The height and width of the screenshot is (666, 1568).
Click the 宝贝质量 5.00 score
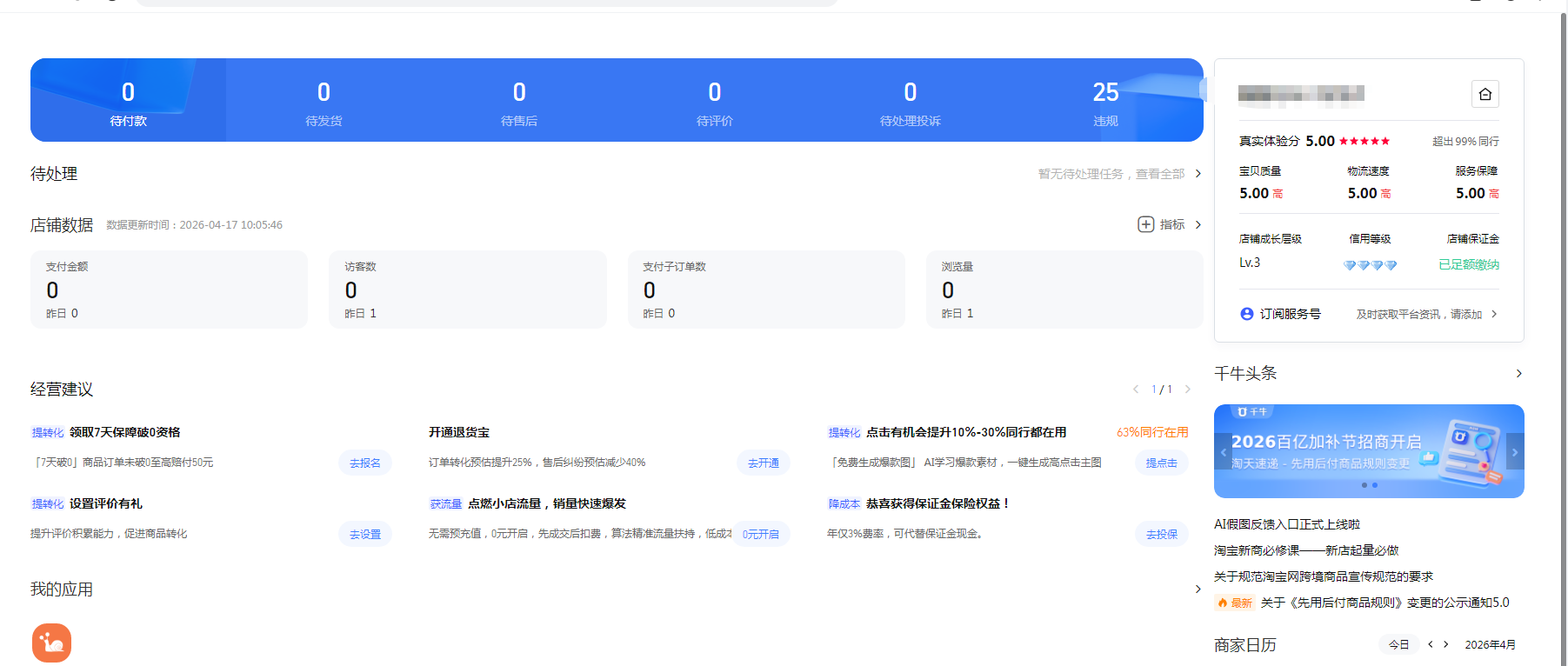click(x=1254, y=193)
